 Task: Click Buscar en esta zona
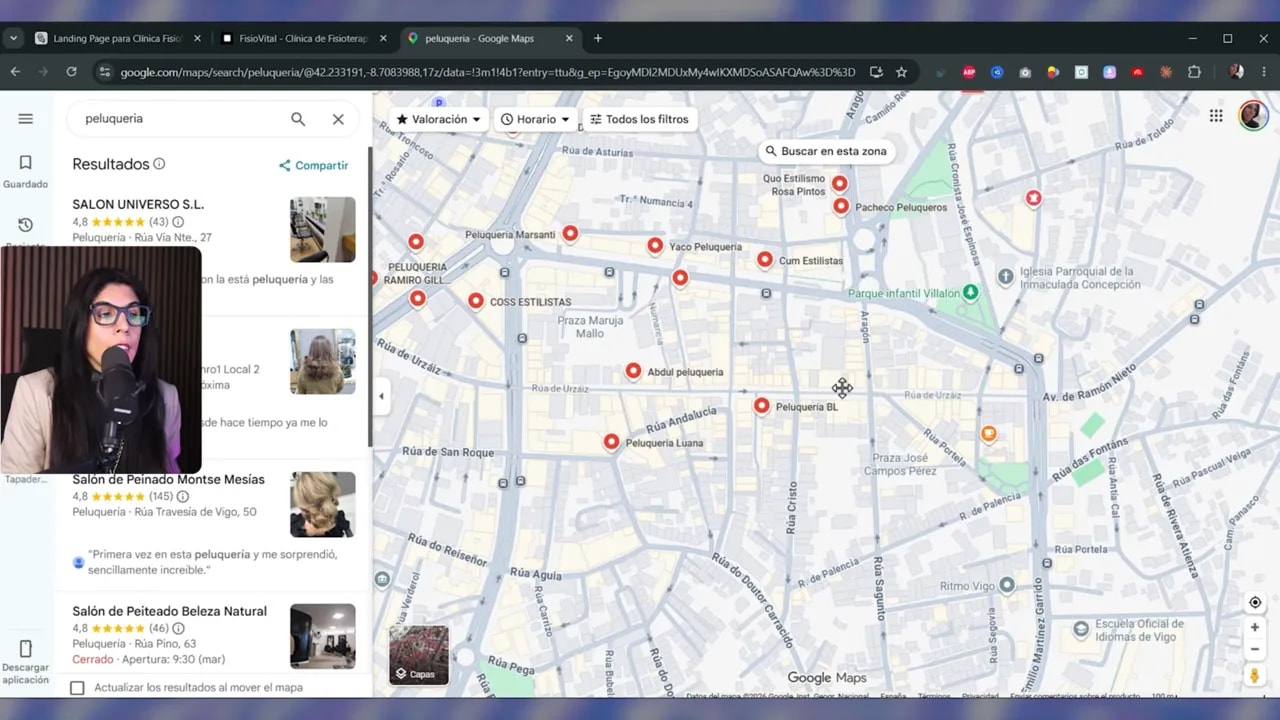click(x=826, y=151)
